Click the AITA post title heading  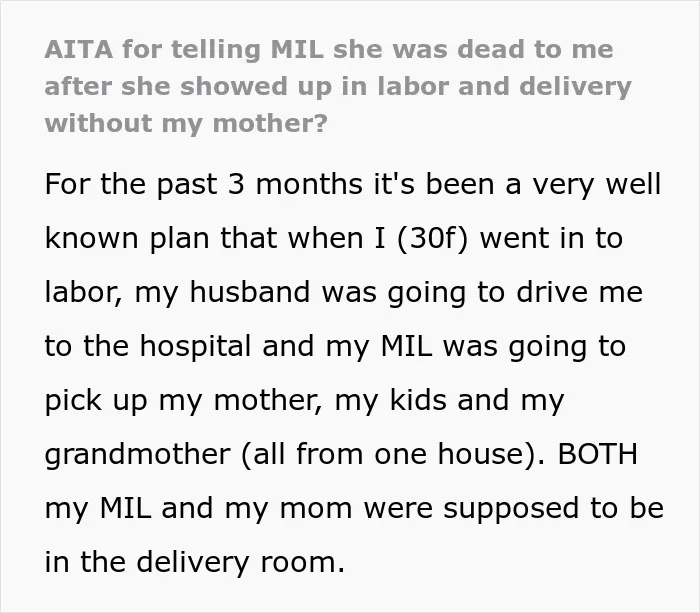click(x=338, y=86)
